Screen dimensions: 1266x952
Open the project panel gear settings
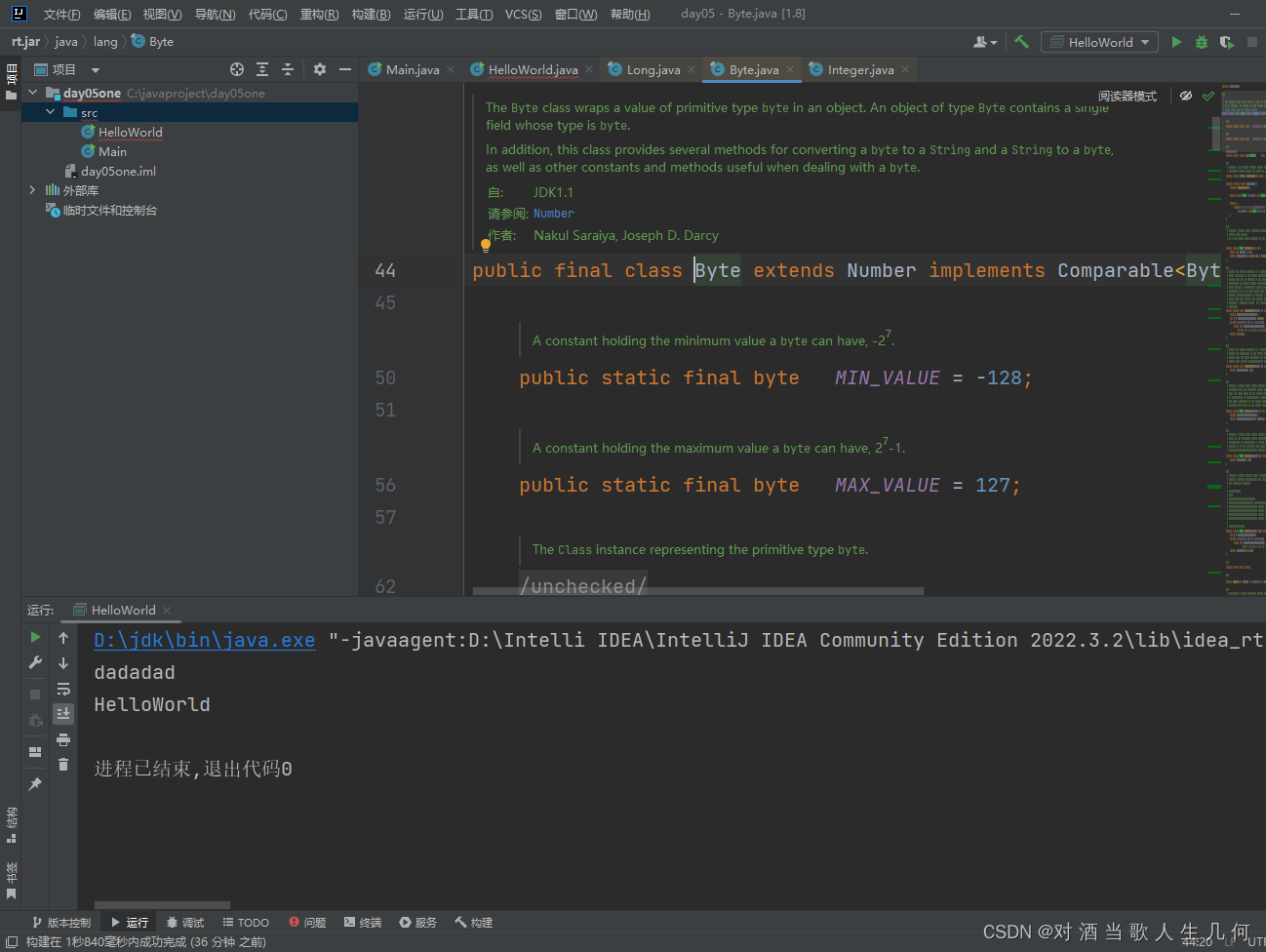point(319,69)
